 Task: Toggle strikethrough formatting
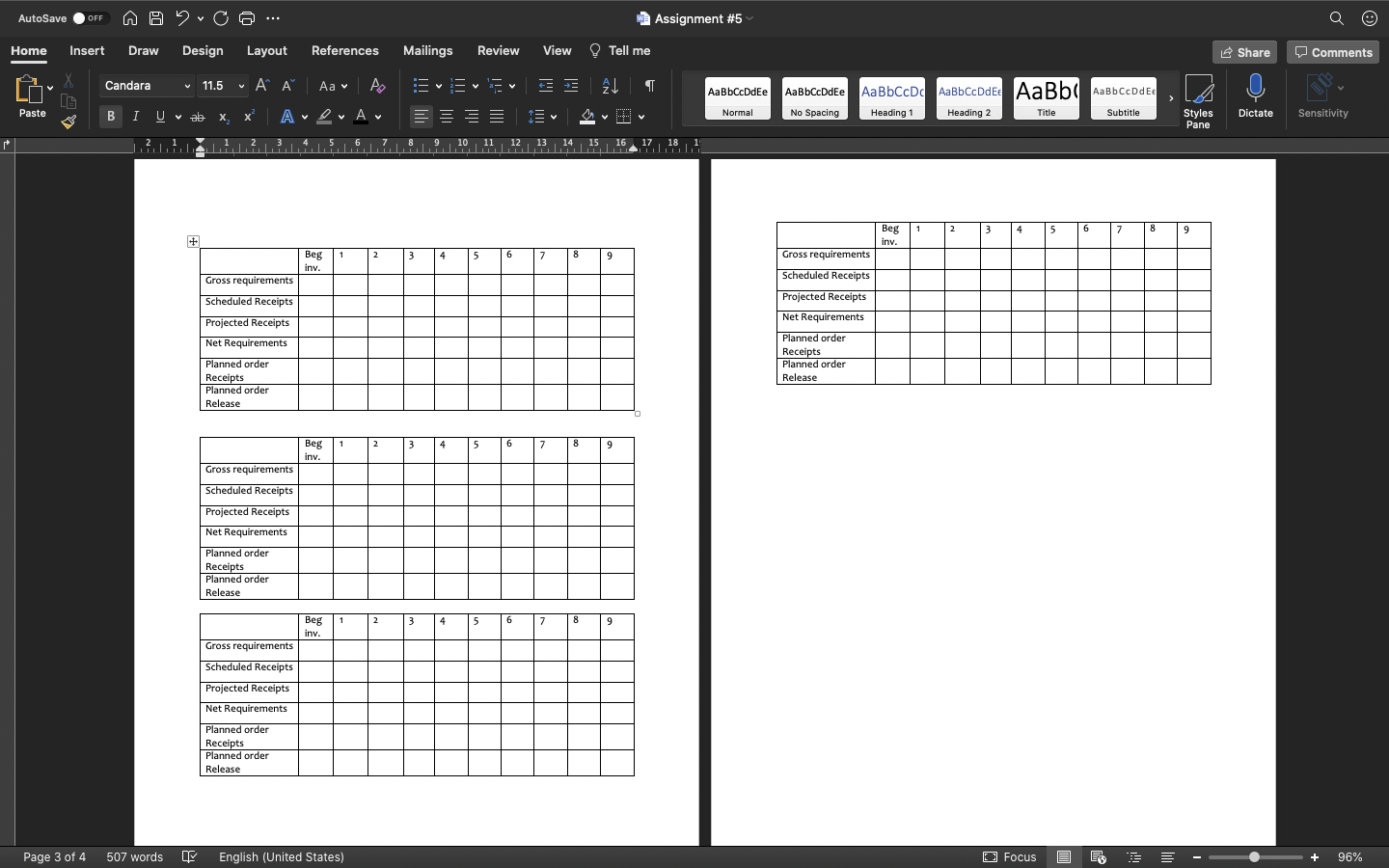pyautogui.click(x=198, y=117)
